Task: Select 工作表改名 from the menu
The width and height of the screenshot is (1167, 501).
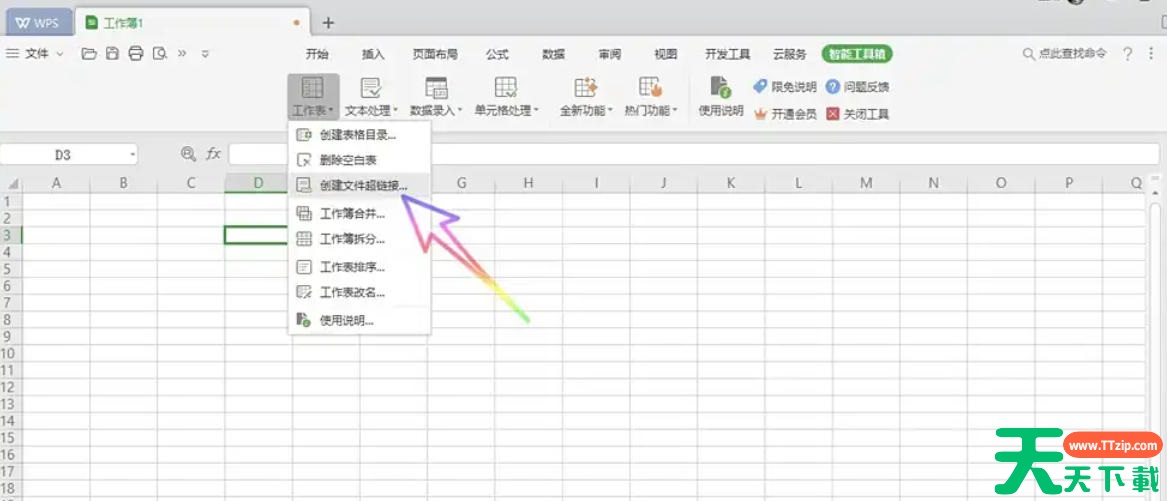Action: pyautogui.click(x=359, y=293)
